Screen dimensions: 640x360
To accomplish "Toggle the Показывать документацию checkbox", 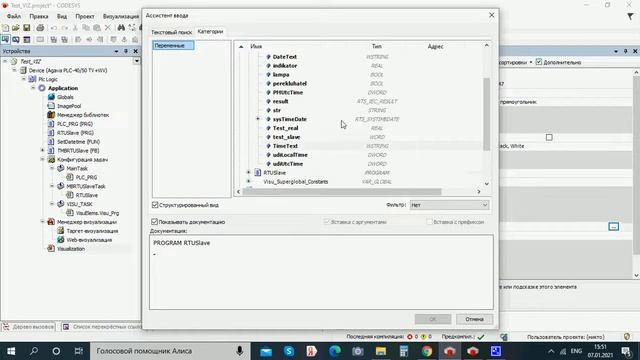I will 154,222.
